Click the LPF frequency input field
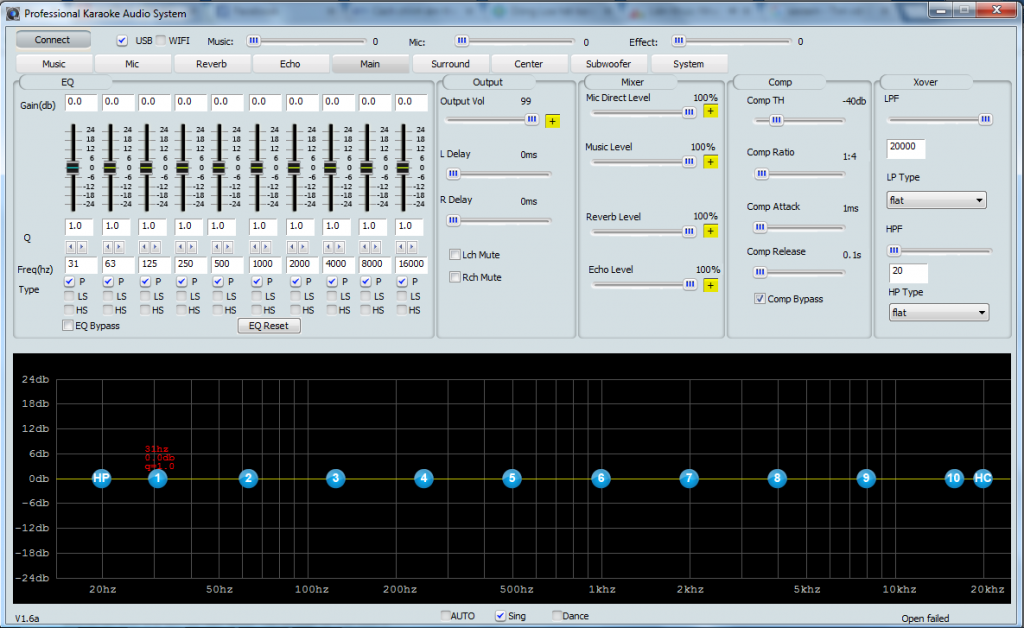 tap(906, 149)
